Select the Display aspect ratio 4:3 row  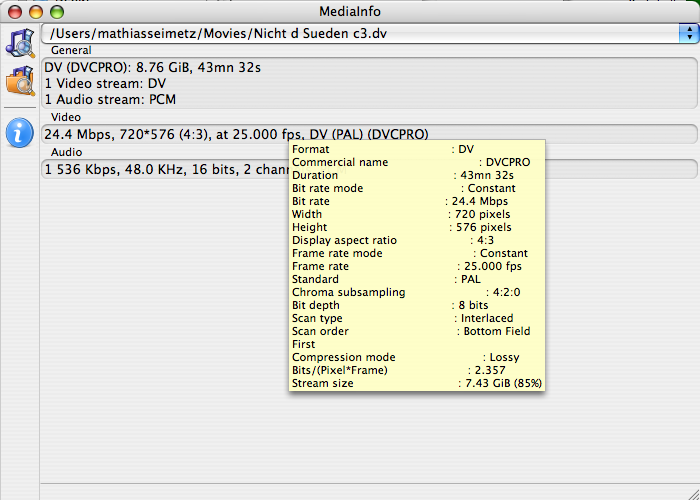[x=393, y=240]
